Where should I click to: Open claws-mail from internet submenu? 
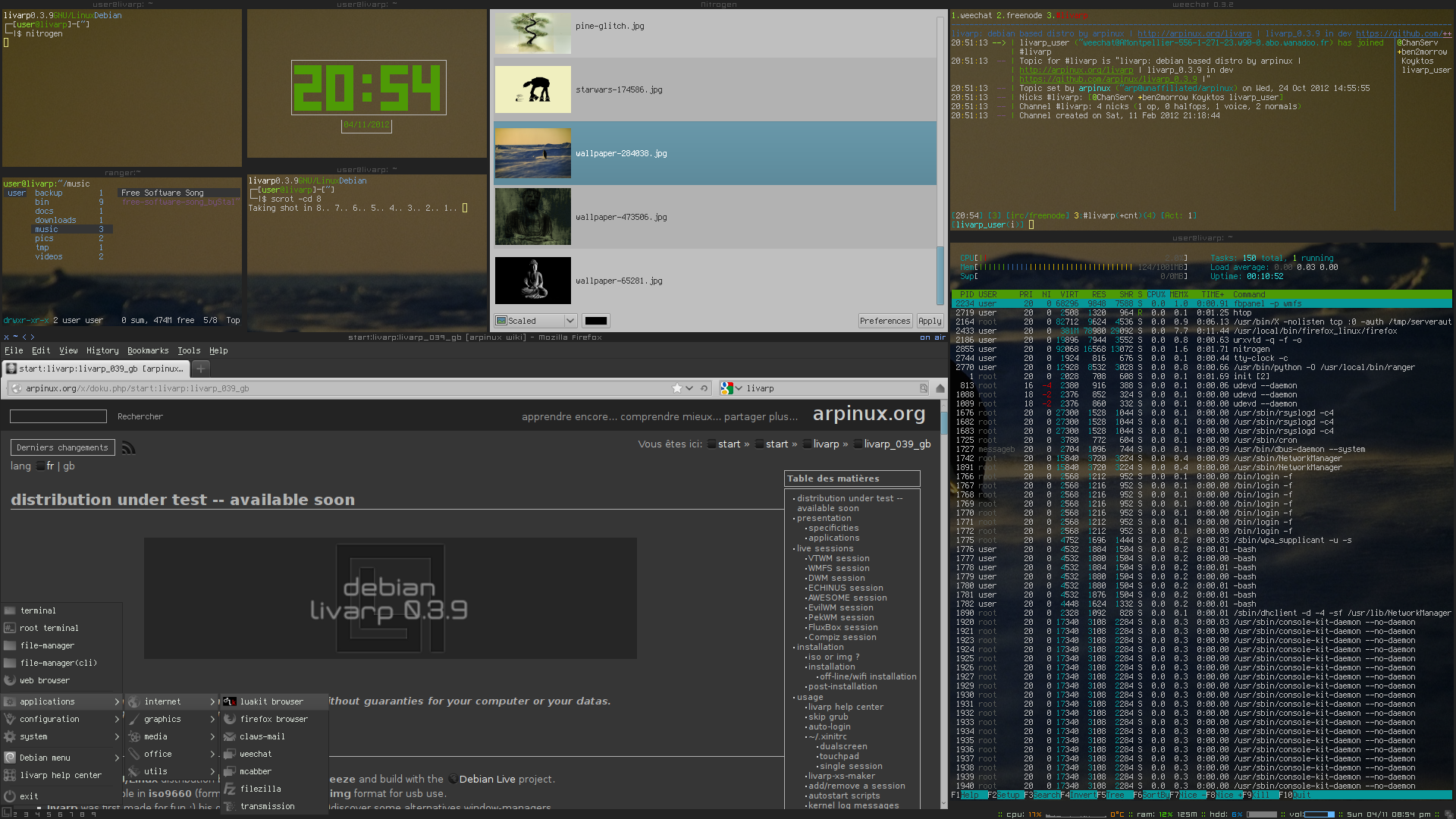275,736
